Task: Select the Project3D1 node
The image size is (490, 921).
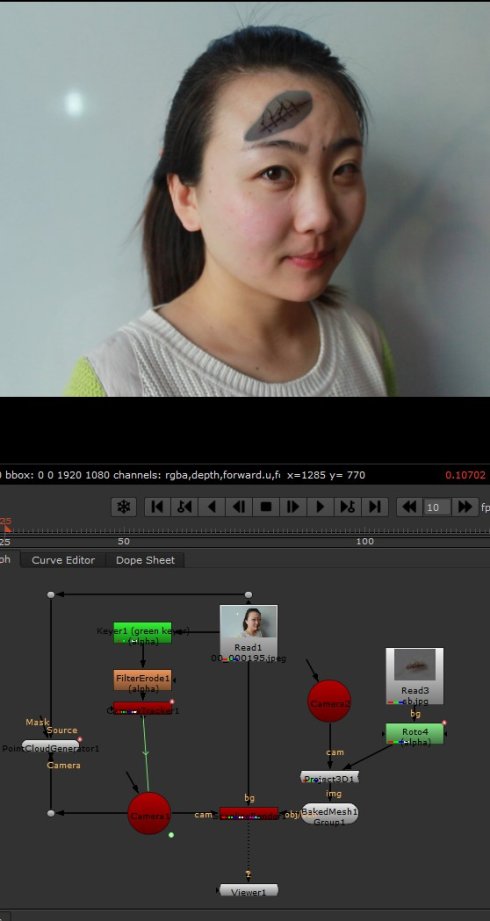Action: pyautogui.click(x=329, y=778)
